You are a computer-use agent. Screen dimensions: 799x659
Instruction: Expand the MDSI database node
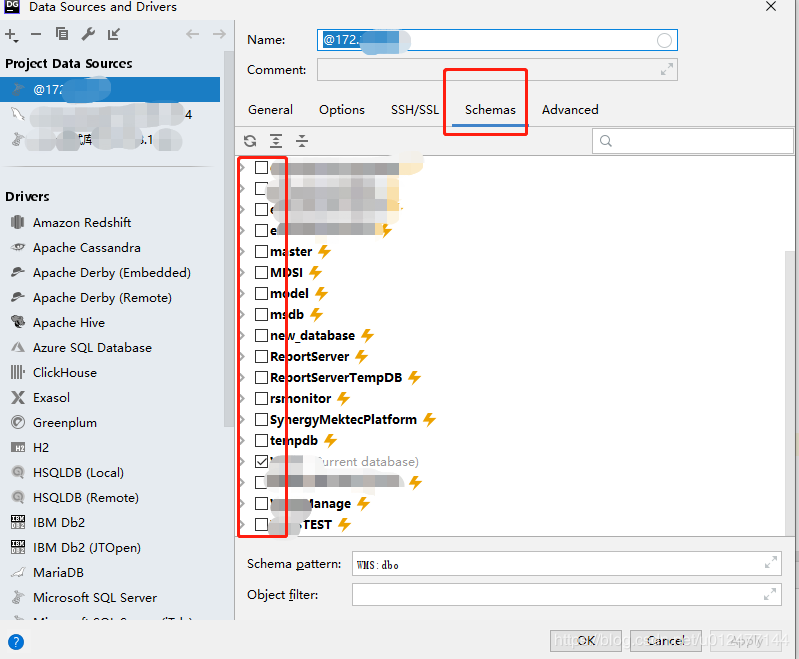pyautogui.click(x=243, y=272)
